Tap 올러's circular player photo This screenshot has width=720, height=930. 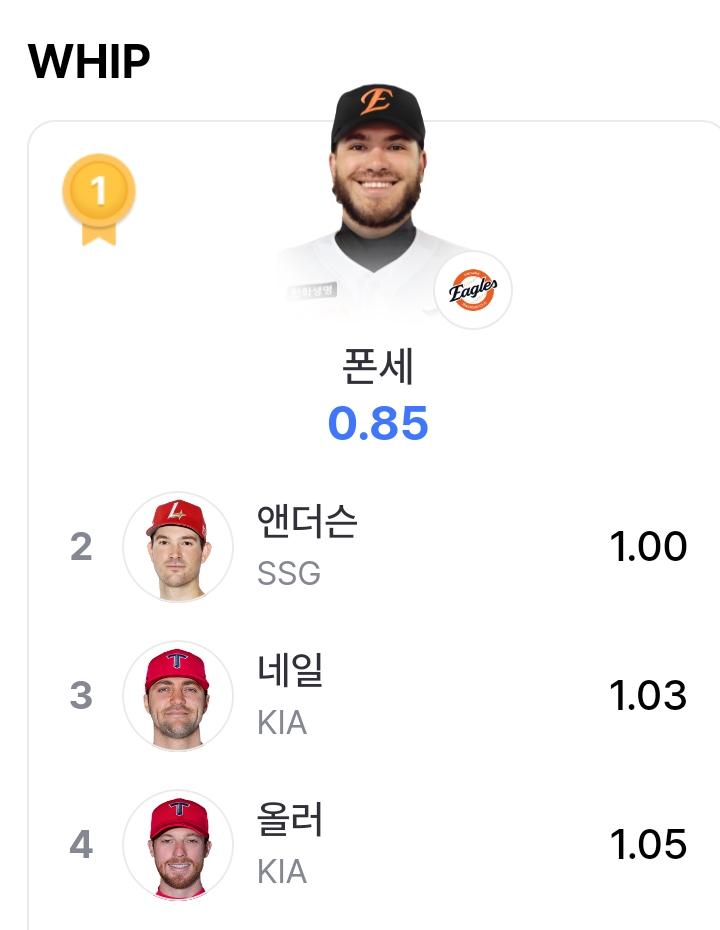pos(178,845)
